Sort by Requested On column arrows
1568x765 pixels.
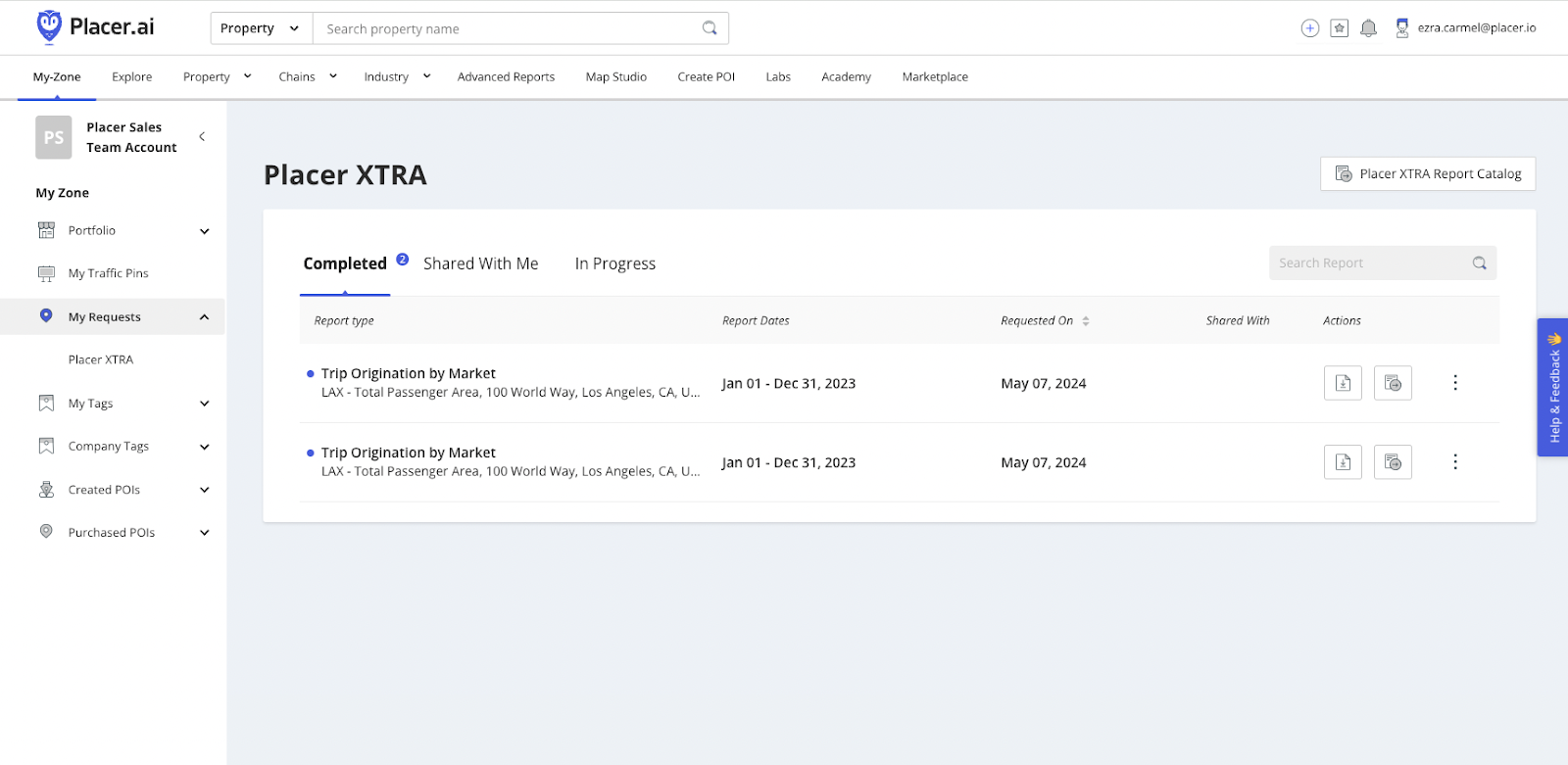[1086, 320]
